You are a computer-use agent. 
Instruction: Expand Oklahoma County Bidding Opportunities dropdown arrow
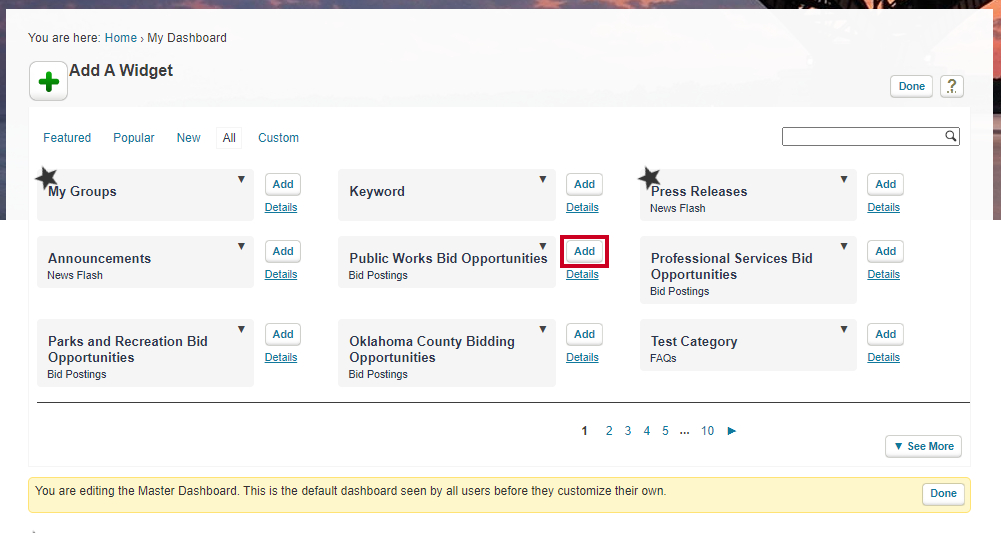pyautogui.click(x=543, y=329)
